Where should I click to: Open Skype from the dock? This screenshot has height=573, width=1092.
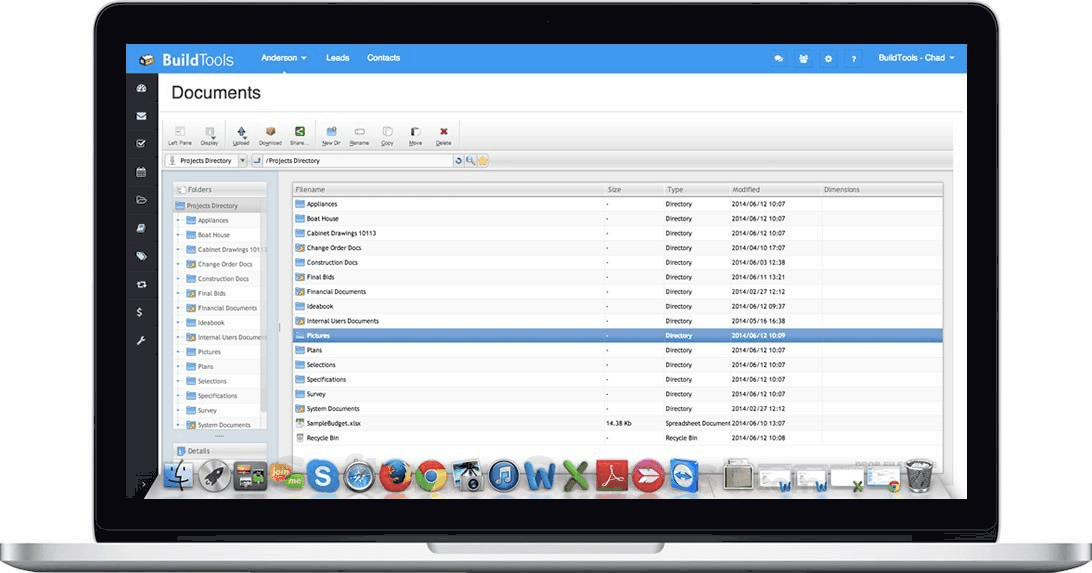pyautogui.click(x=322, y=476)
